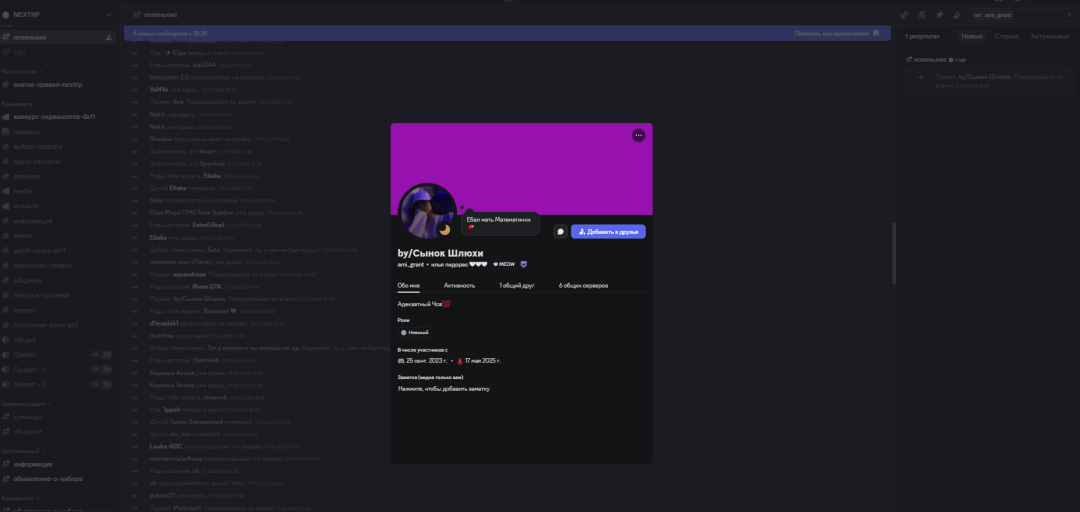
Task: Click invite icon on новенькие channel
Action: [x=109, y=37]
